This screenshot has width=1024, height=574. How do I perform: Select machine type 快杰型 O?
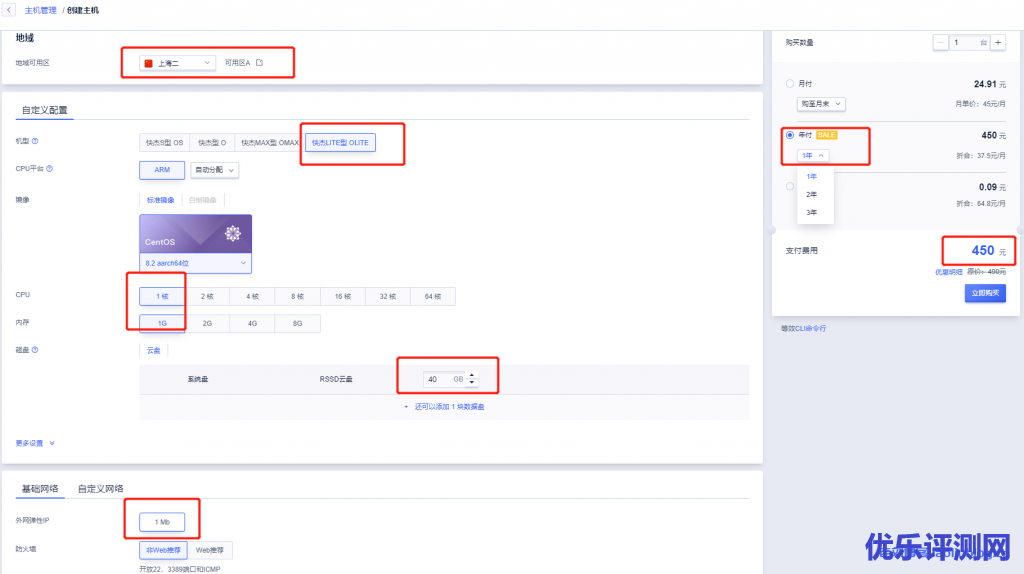click(212, 142)
